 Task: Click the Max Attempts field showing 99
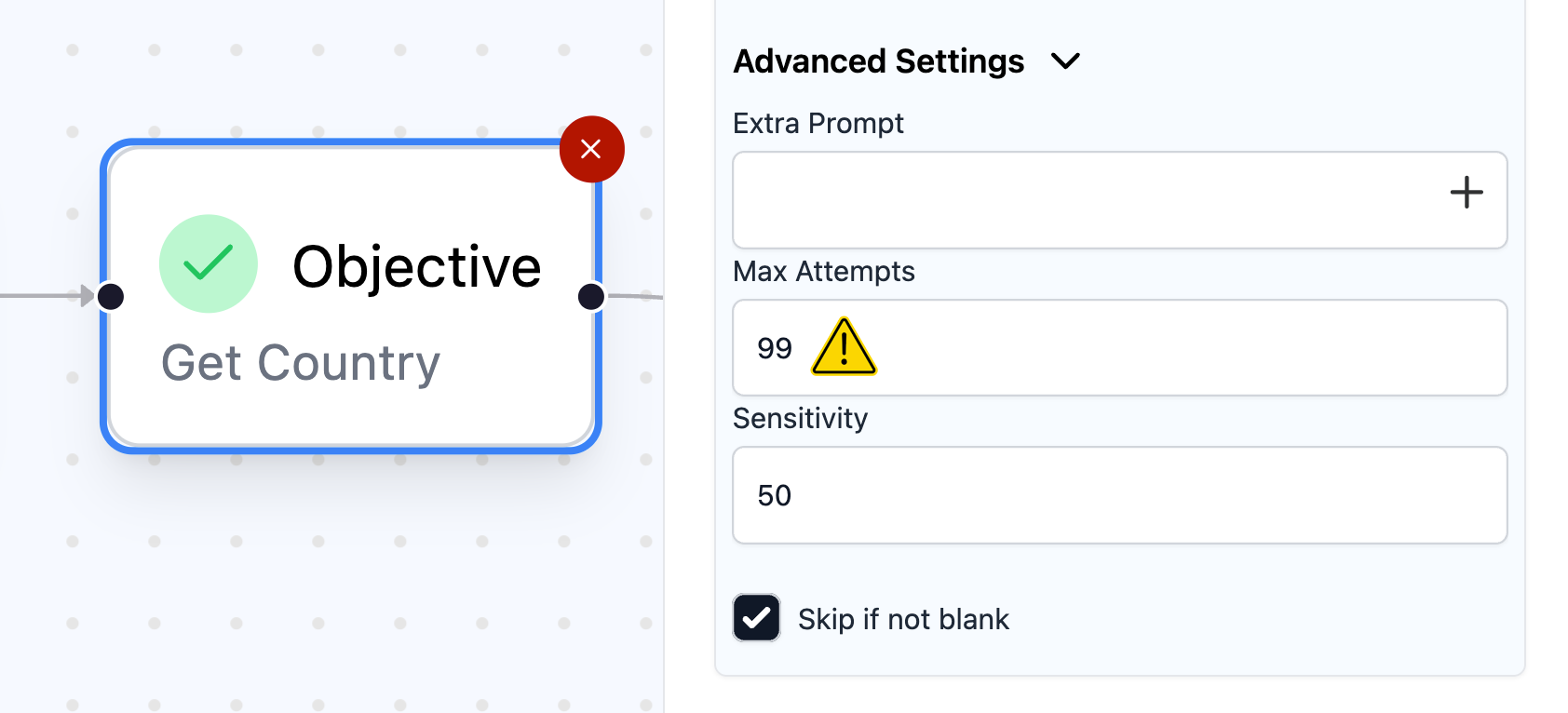[x=1117, y=347]
